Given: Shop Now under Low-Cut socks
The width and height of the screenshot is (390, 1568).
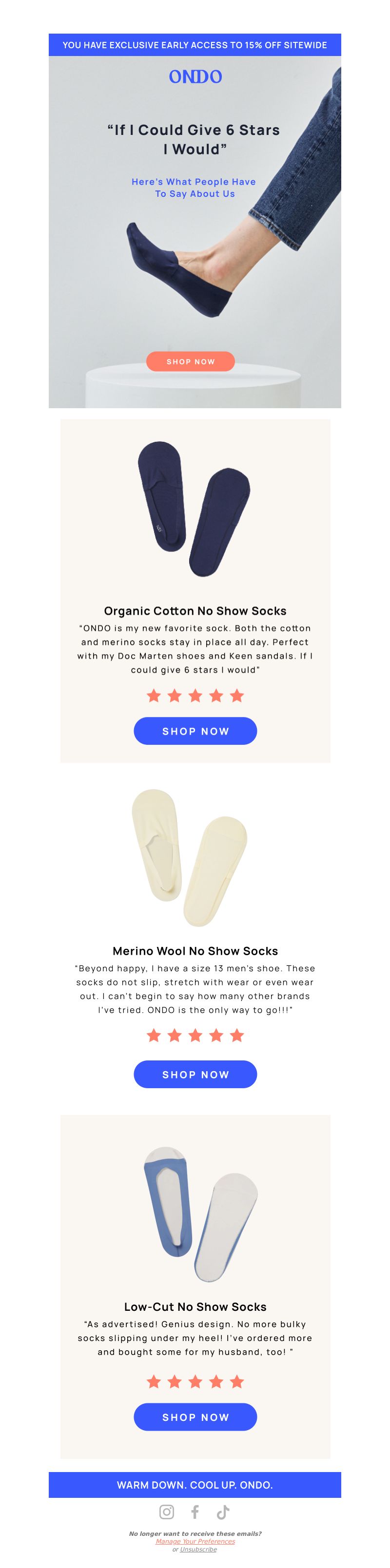Looking at the screenshot, I should 195,1417.
